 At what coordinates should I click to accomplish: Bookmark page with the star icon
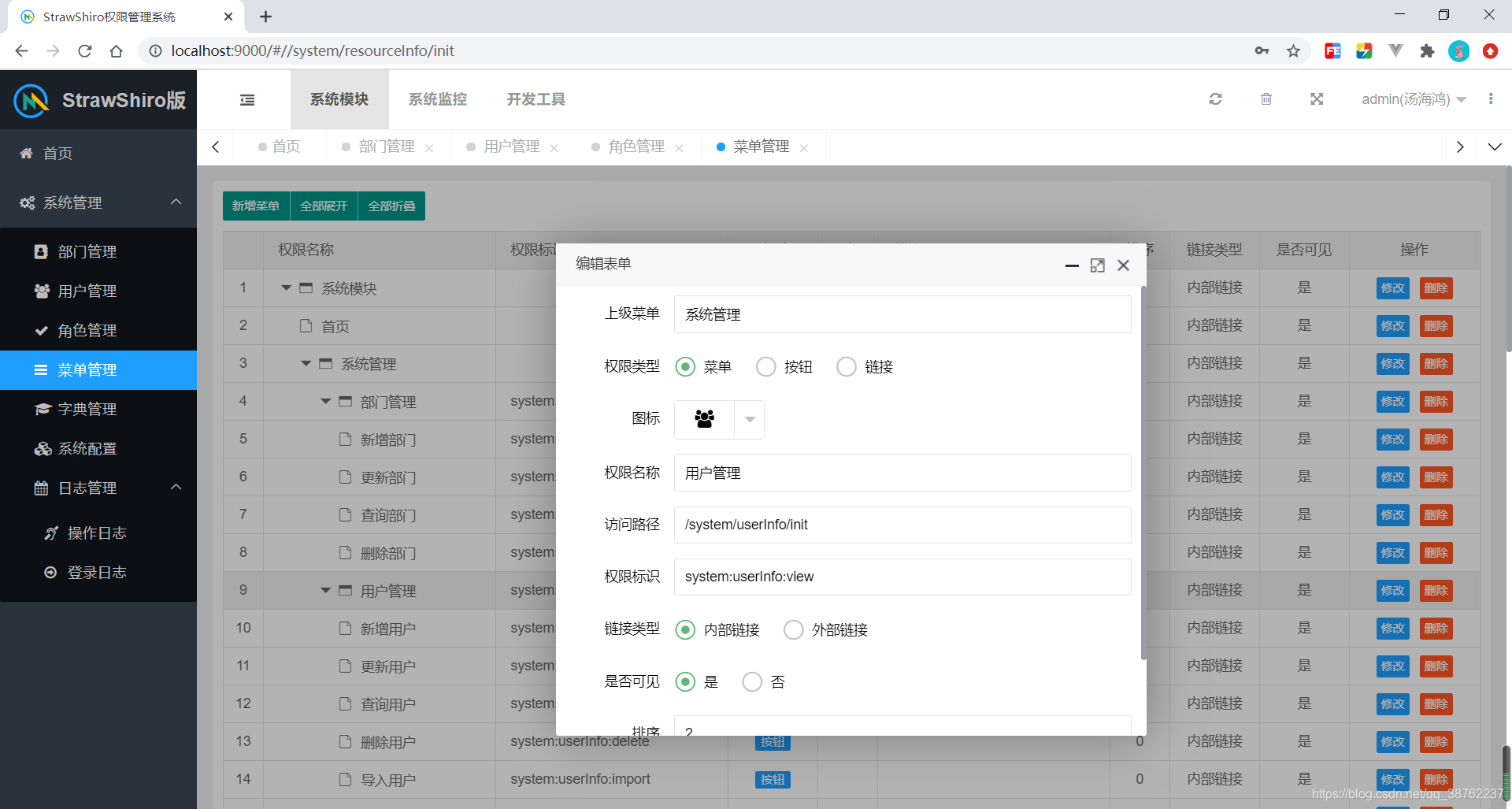[x=1293, y=51]
